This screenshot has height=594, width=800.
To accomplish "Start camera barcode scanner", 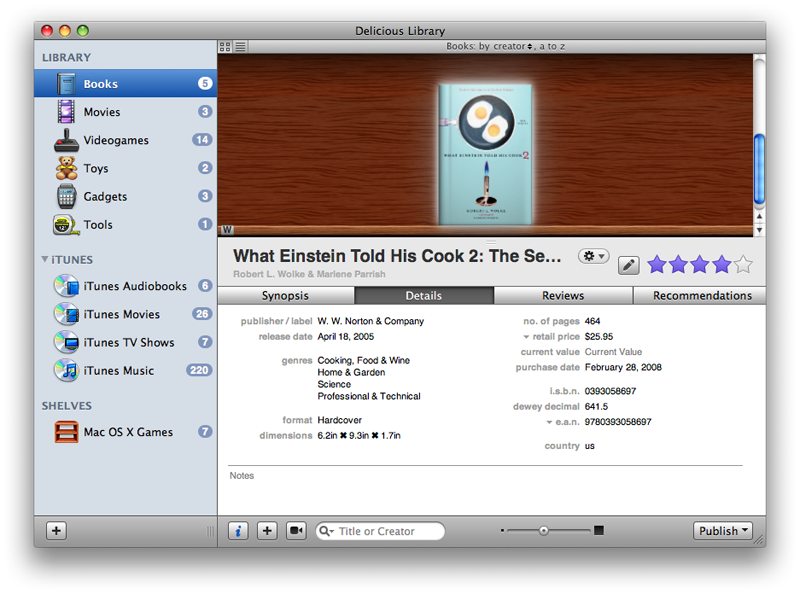I will tap(296, 531).
